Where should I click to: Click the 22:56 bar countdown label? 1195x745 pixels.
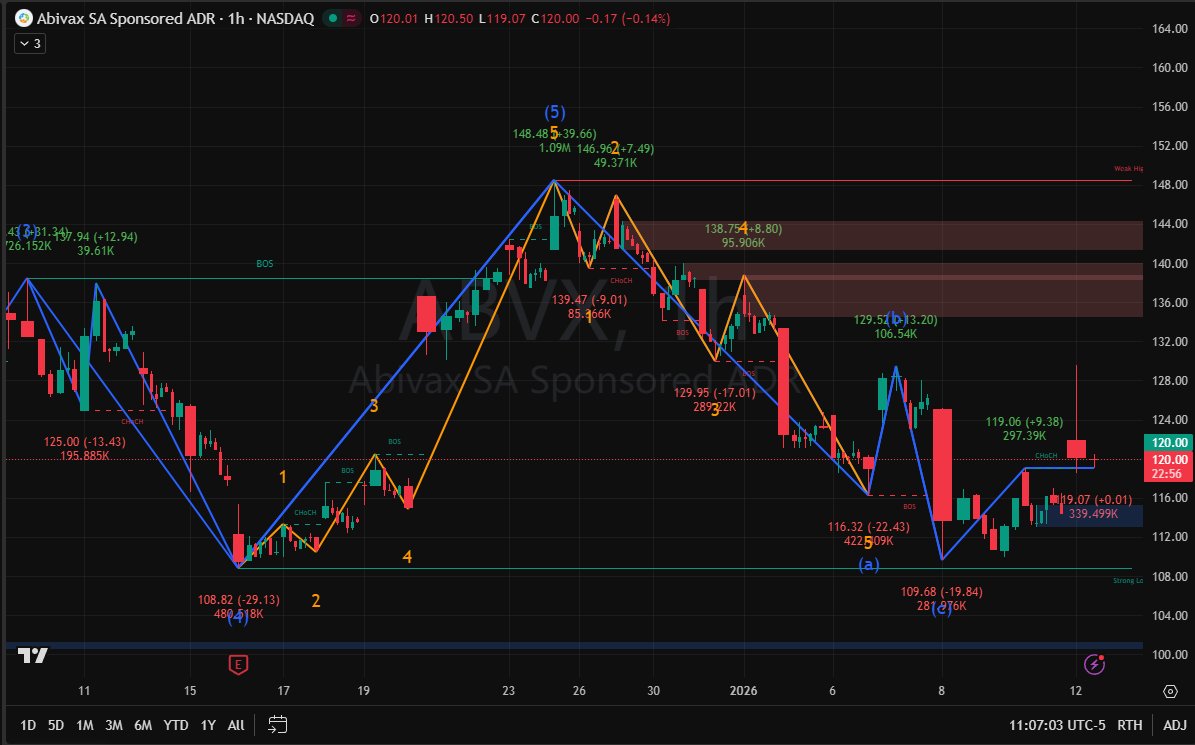1168,474
